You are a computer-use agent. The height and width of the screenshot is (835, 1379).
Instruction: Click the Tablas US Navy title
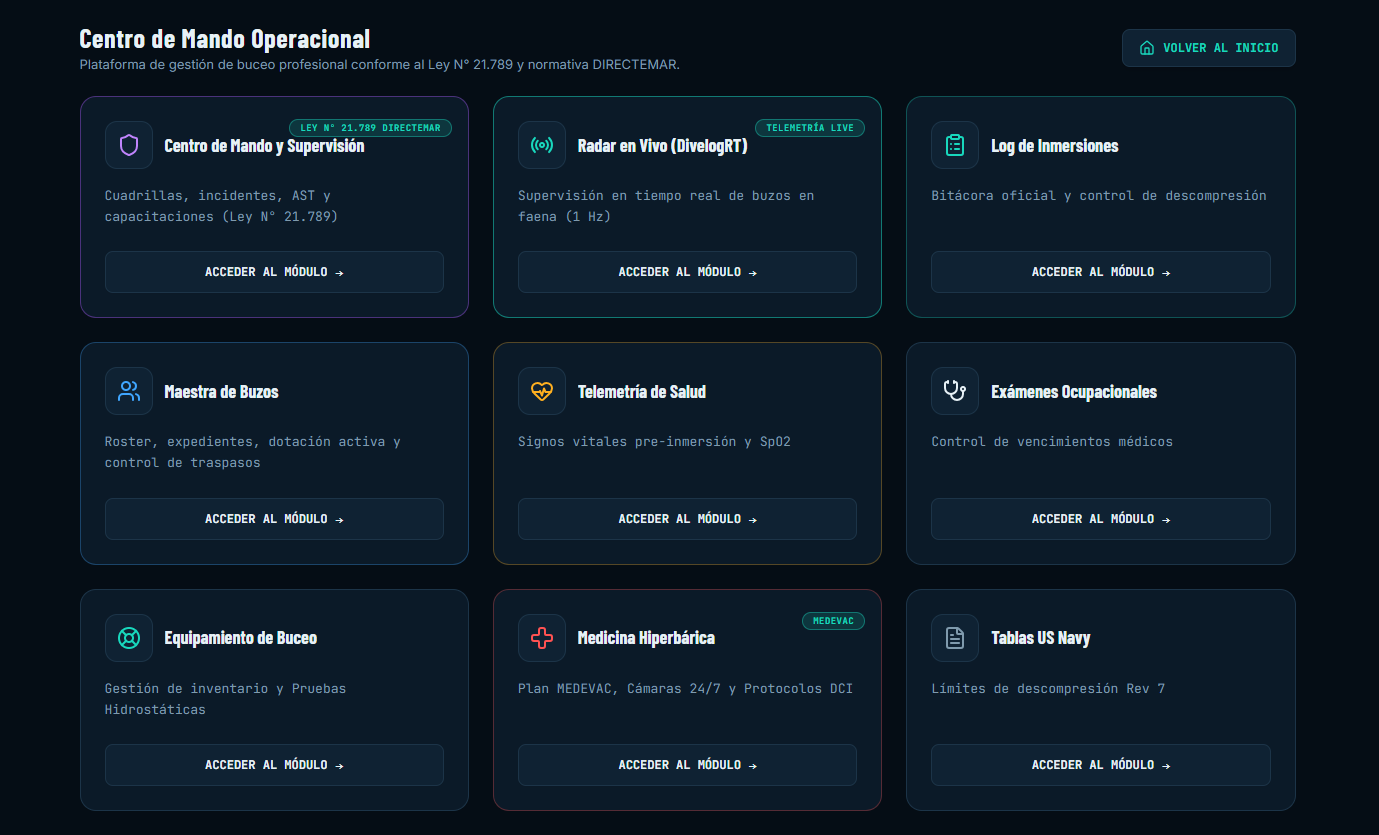1041,638
